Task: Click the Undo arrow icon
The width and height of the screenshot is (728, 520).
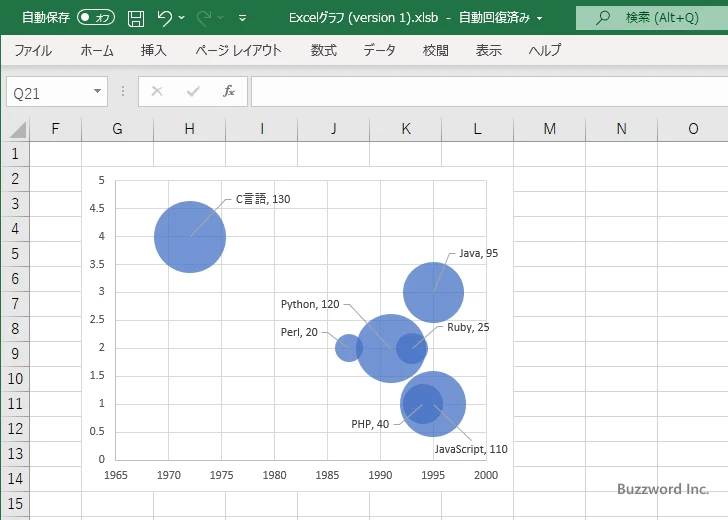Action: tap(164, 18)
